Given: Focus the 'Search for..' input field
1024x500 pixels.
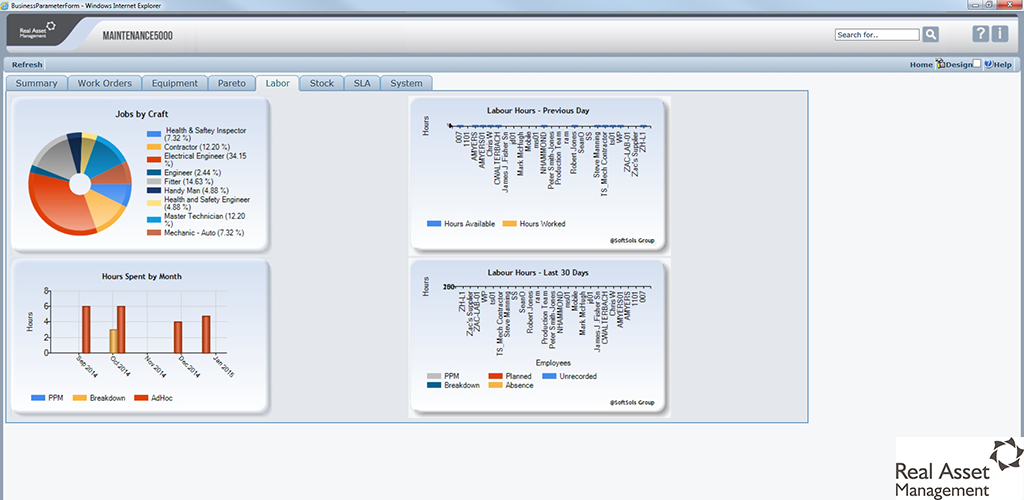Looking at the screenshot, I should [x=876, y=34].
